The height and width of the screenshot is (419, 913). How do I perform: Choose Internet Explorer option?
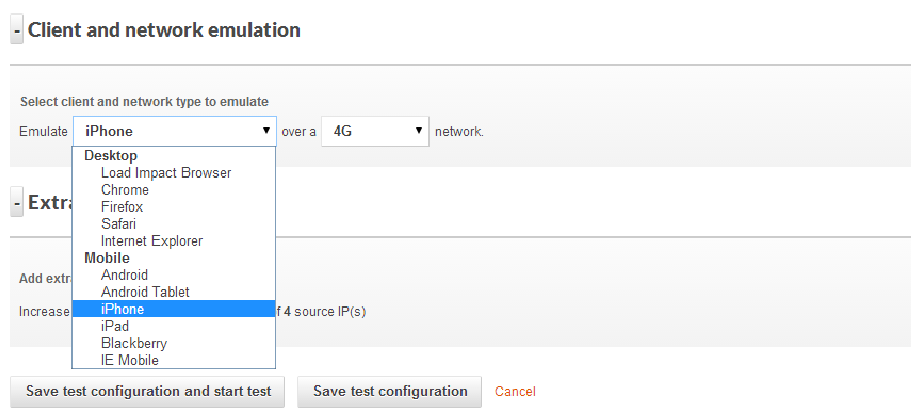click(x=152, y=241)
